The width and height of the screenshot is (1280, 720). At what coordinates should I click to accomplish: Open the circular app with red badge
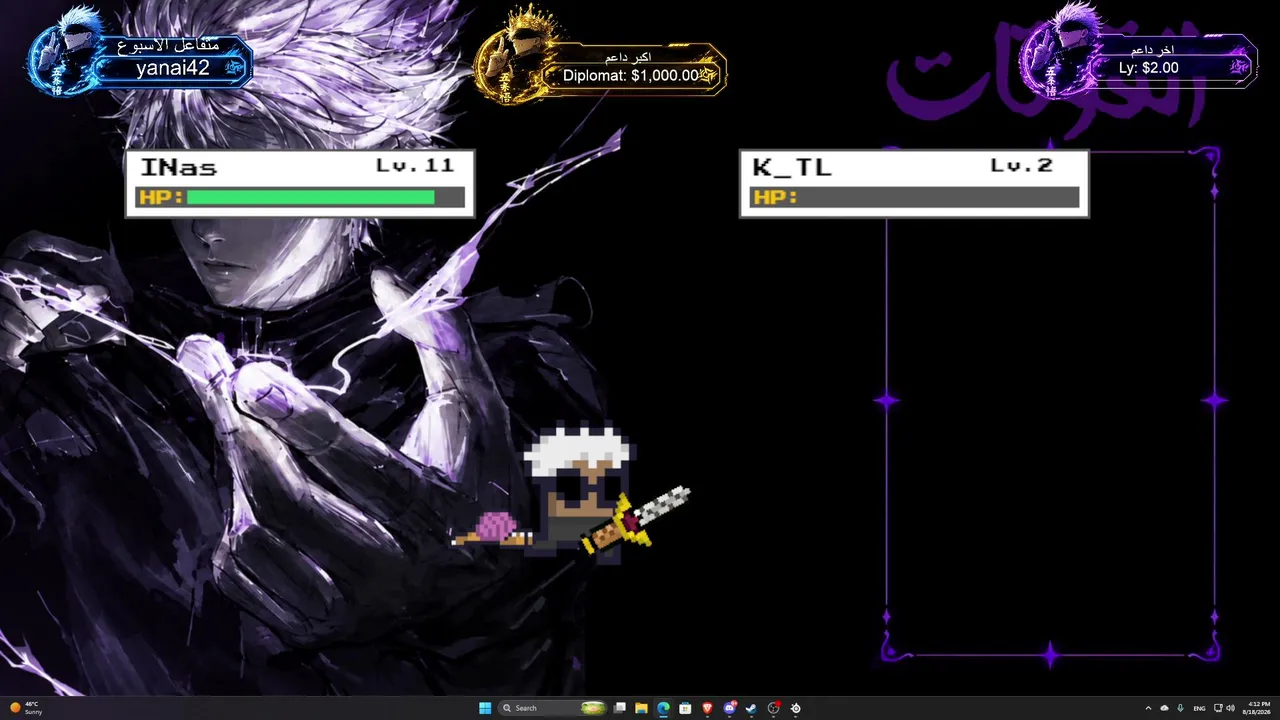773,708
